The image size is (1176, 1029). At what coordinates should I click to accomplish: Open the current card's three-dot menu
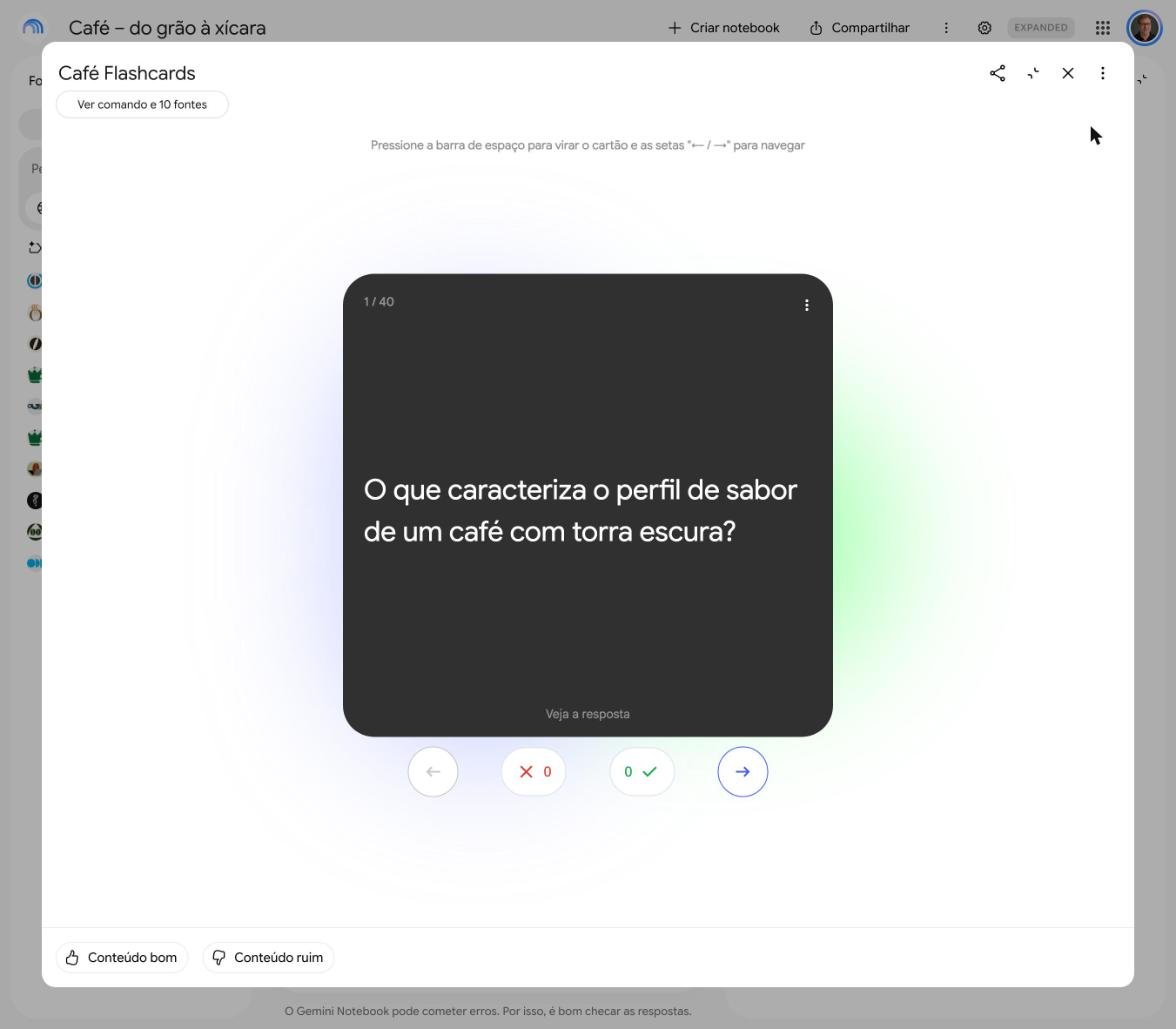[x=806, y=305]
